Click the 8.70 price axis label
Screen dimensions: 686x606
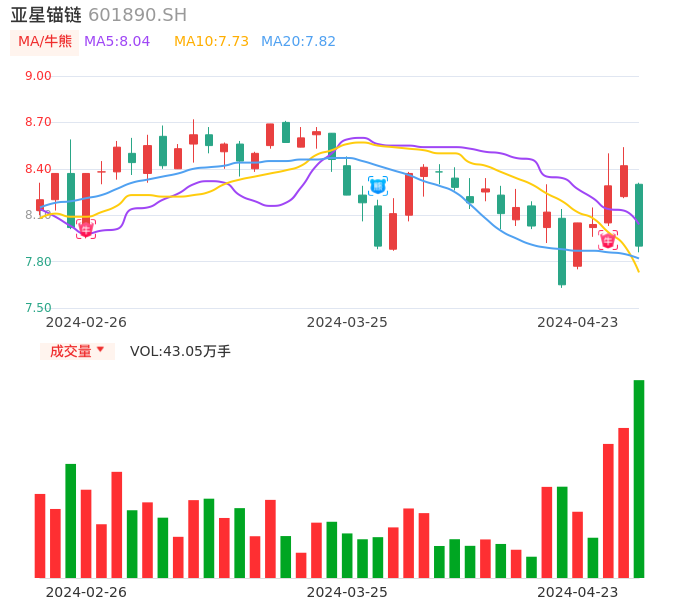pos(38,122)
